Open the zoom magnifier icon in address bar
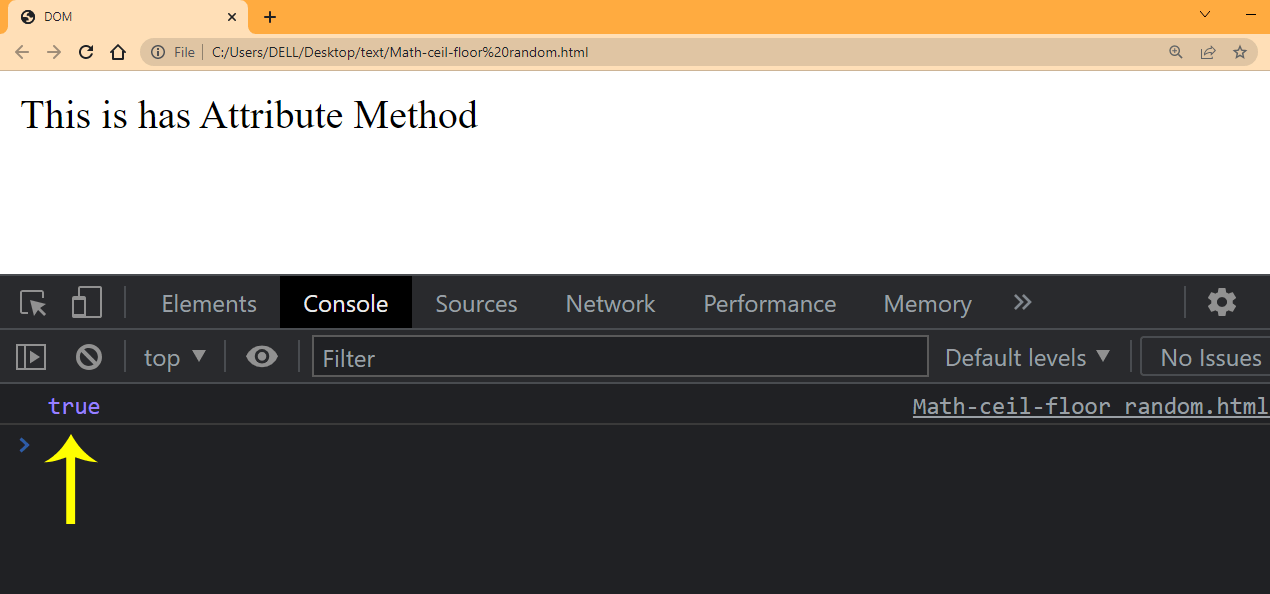Screen dimensions: 1270x594 (1176, 52)
